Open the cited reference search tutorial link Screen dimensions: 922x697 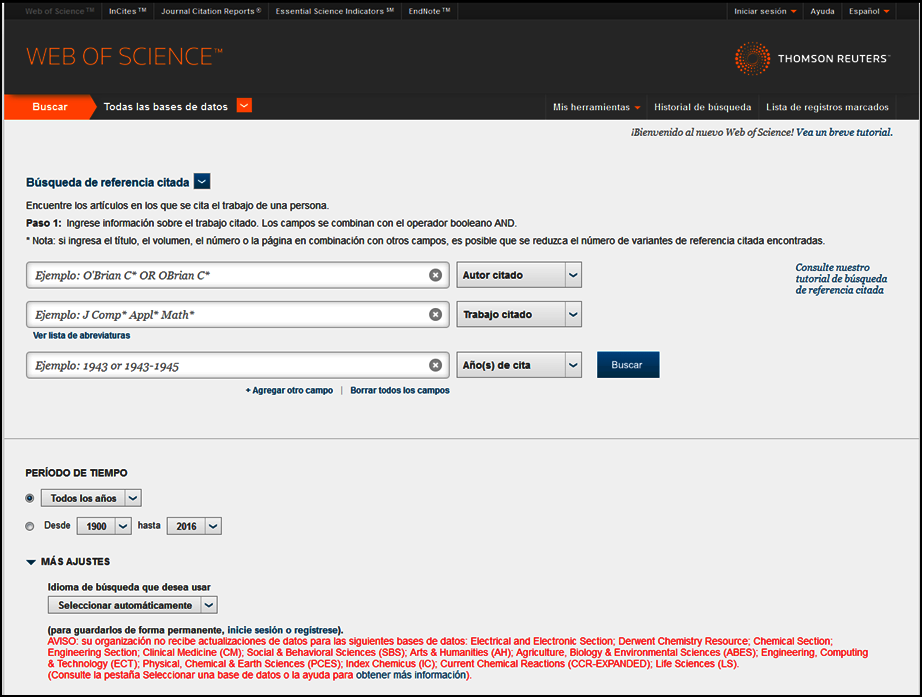[841, 279]
